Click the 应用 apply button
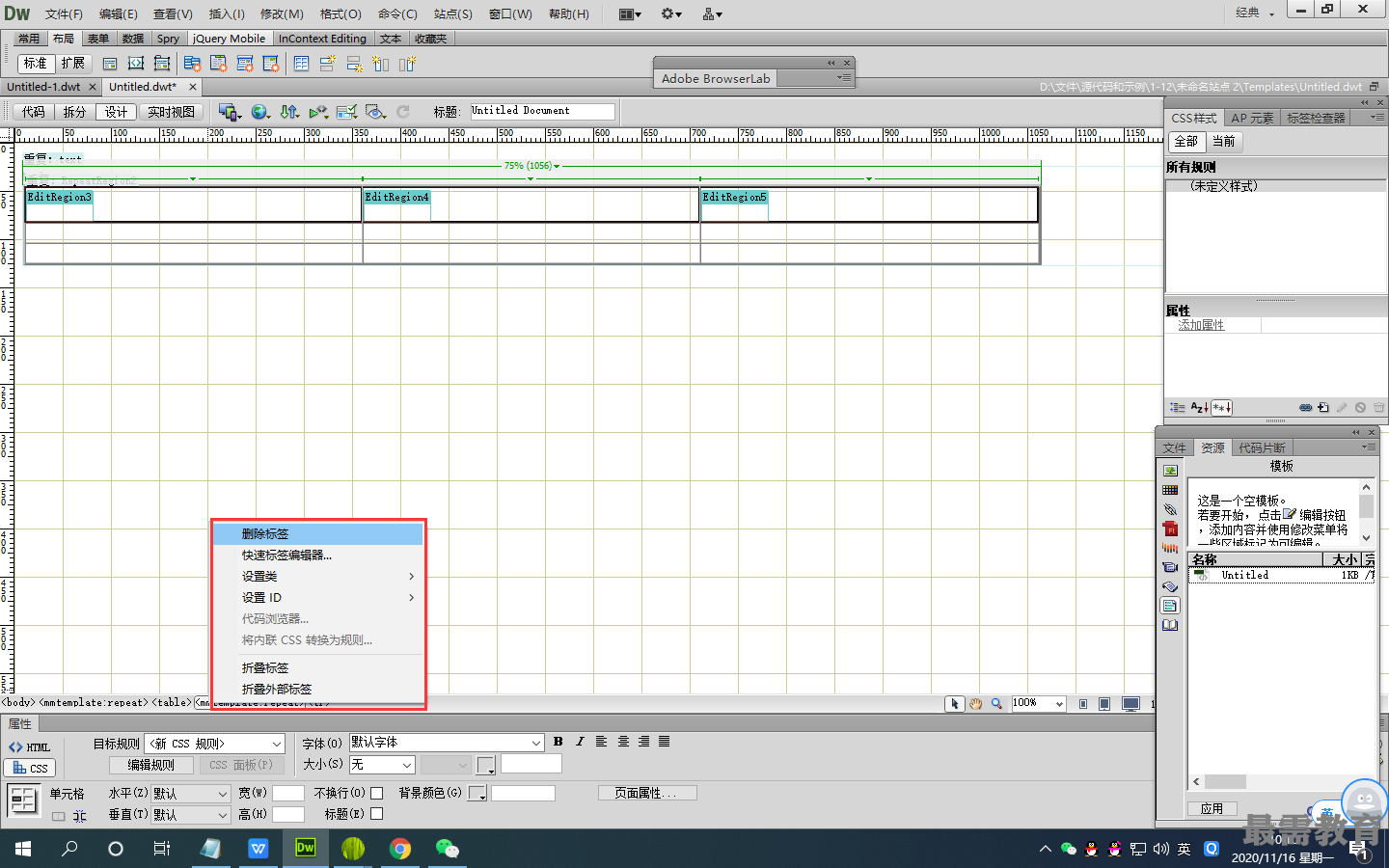This screenshot has height=868, width=1389. tap(1212, 809)
